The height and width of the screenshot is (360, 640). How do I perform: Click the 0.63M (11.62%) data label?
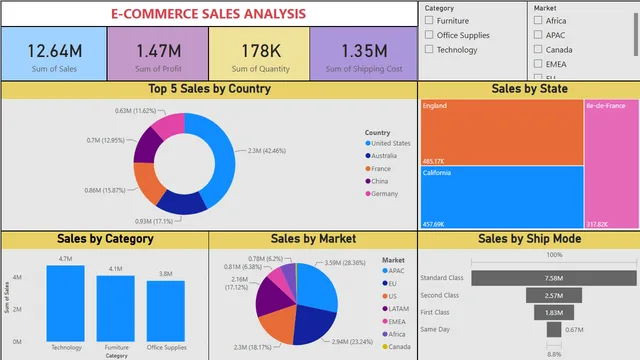(136, 111)
